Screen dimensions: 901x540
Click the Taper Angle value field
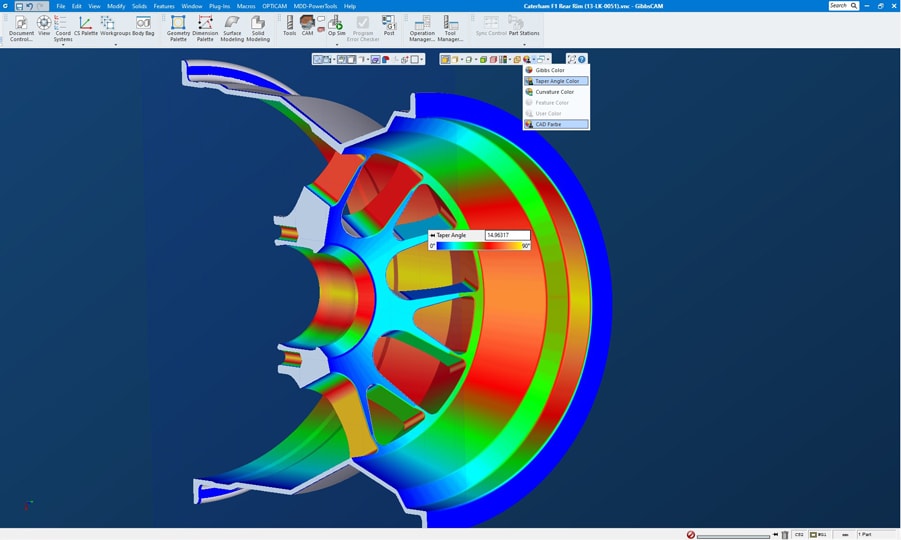507,235
